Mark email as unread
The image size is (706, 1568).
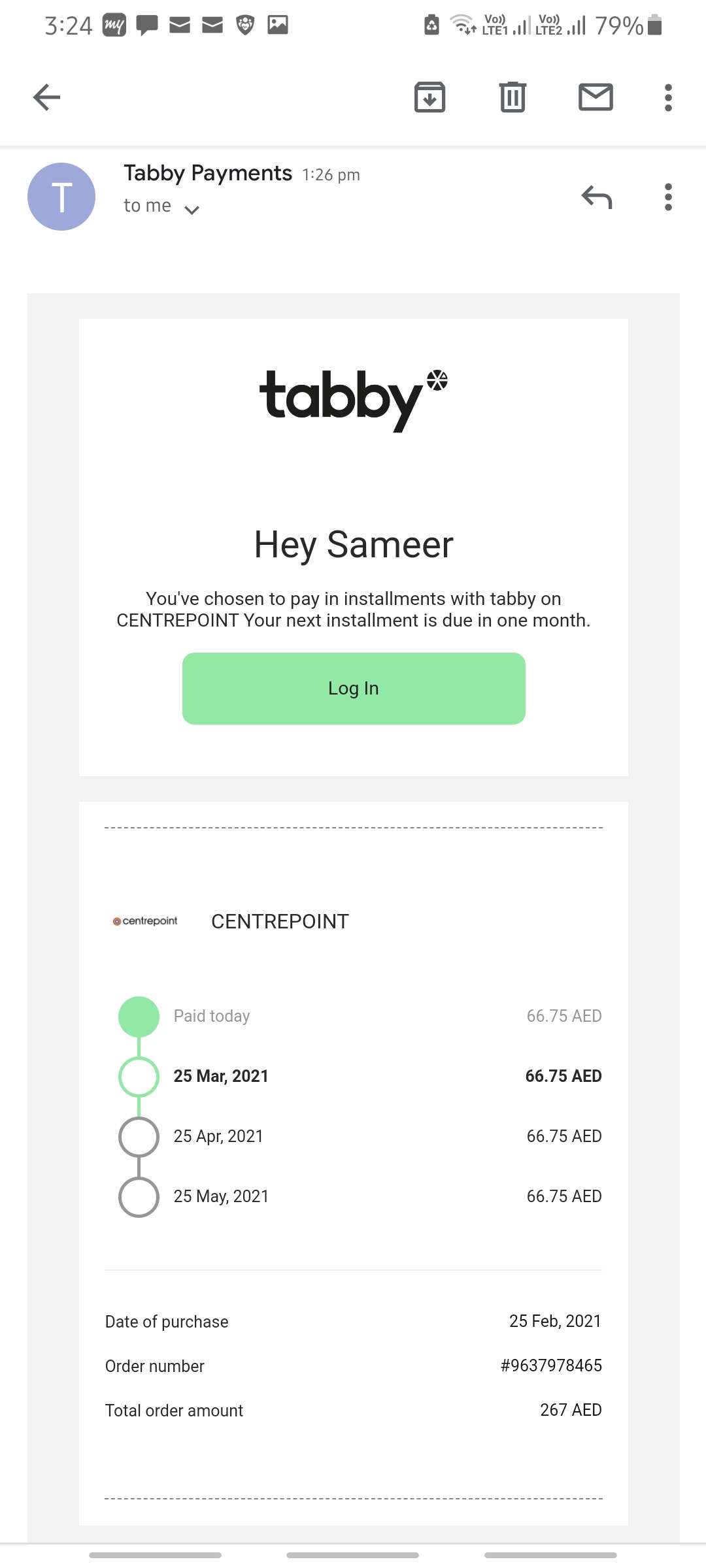pos(596,98)
